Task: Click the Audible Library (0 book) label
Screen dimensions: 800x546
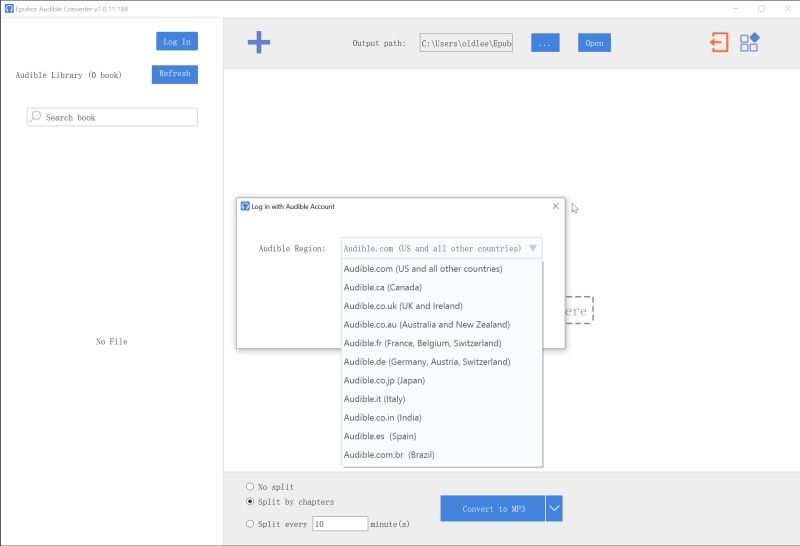Action: [68, 75]
